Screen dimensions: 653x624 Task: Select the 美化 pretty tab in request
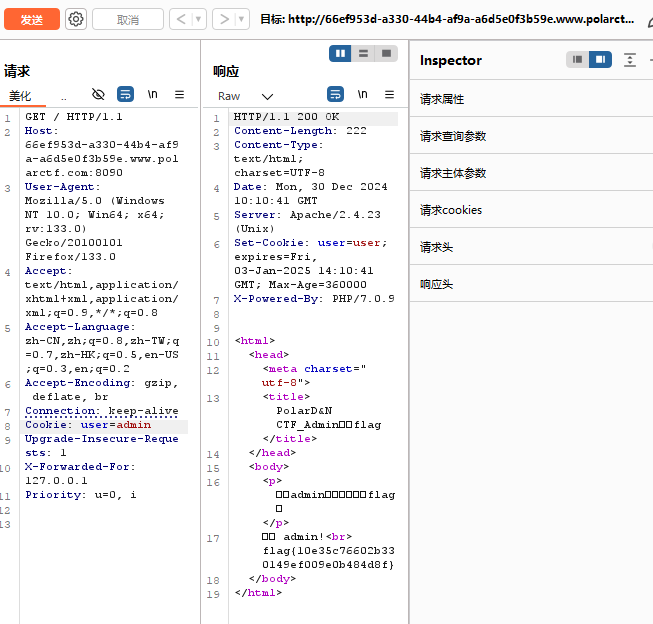pyautogui.click(x=20, y=96)
